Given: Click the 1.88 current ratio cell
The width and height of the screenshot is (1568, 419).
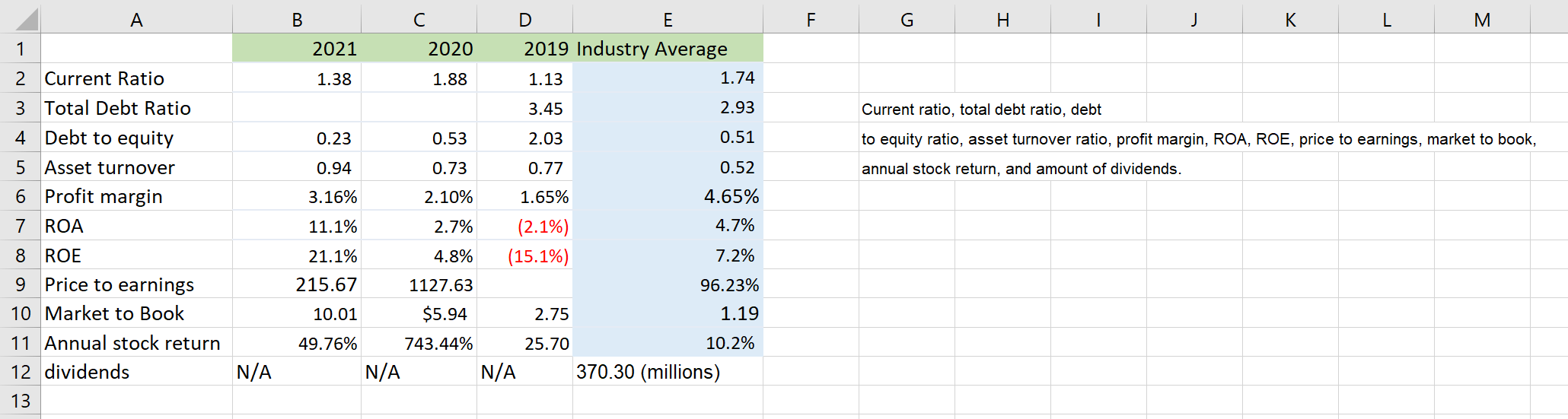Looking at the screenshot, I should (x=419, y=78).
